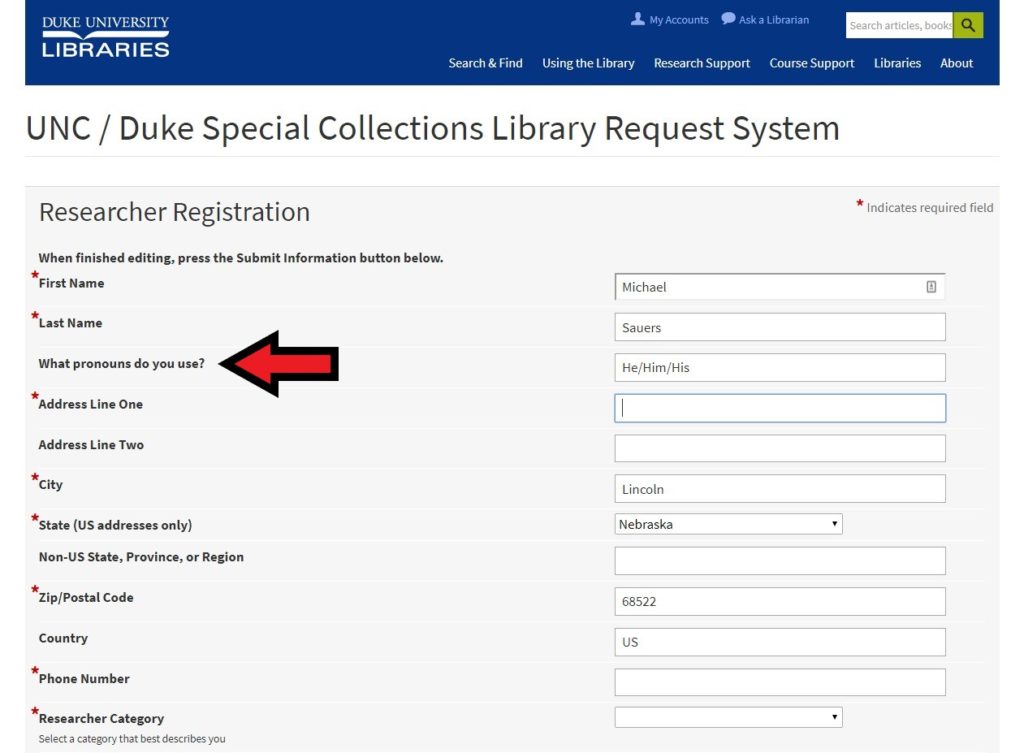Click the pronouns field showing He/Him/His
This screenshot has width=1024, height=753.
[x=780, y=368]
